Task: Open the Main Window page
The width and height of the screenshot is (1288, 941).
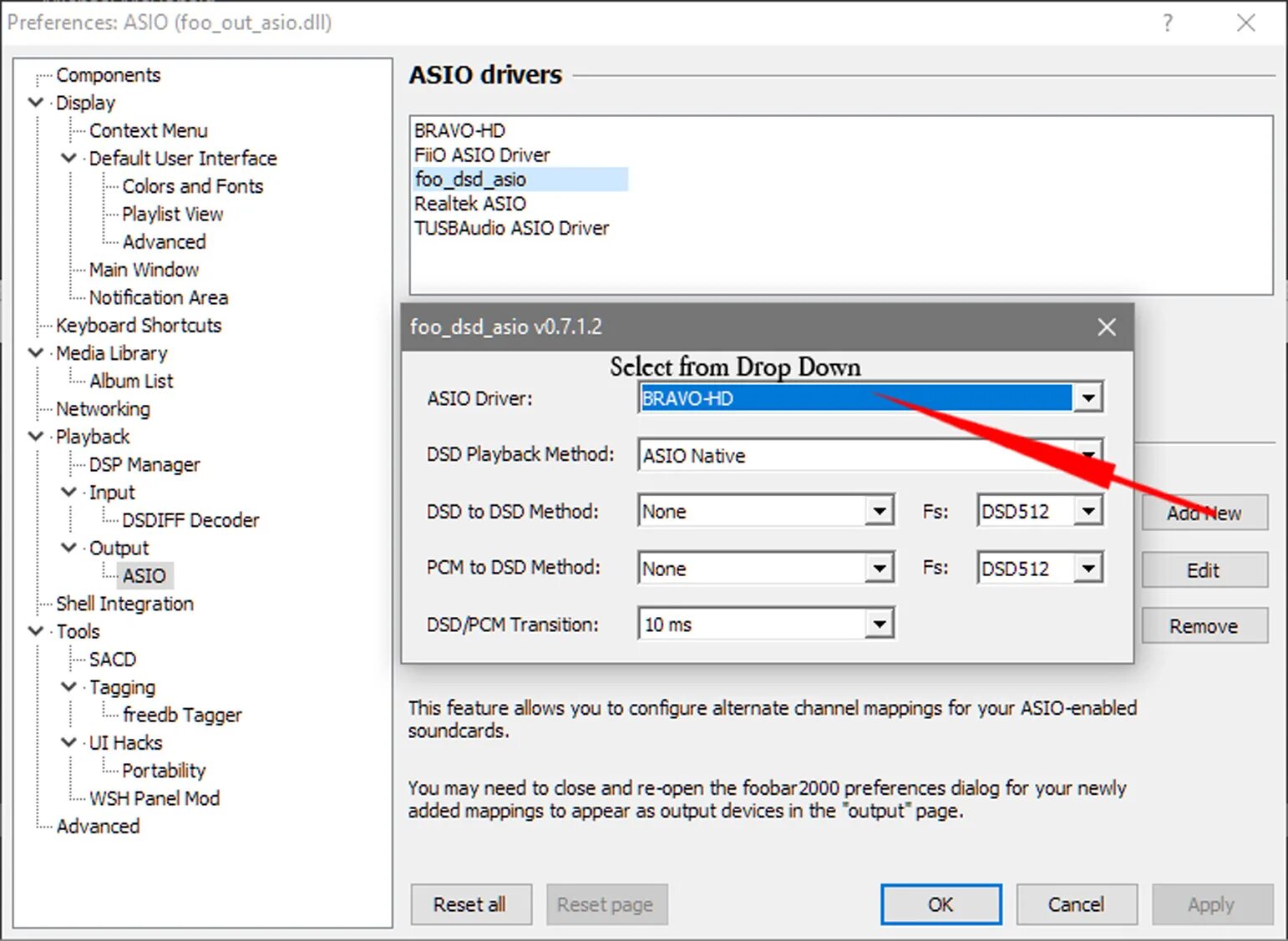Action: click(x=144, y=270)
